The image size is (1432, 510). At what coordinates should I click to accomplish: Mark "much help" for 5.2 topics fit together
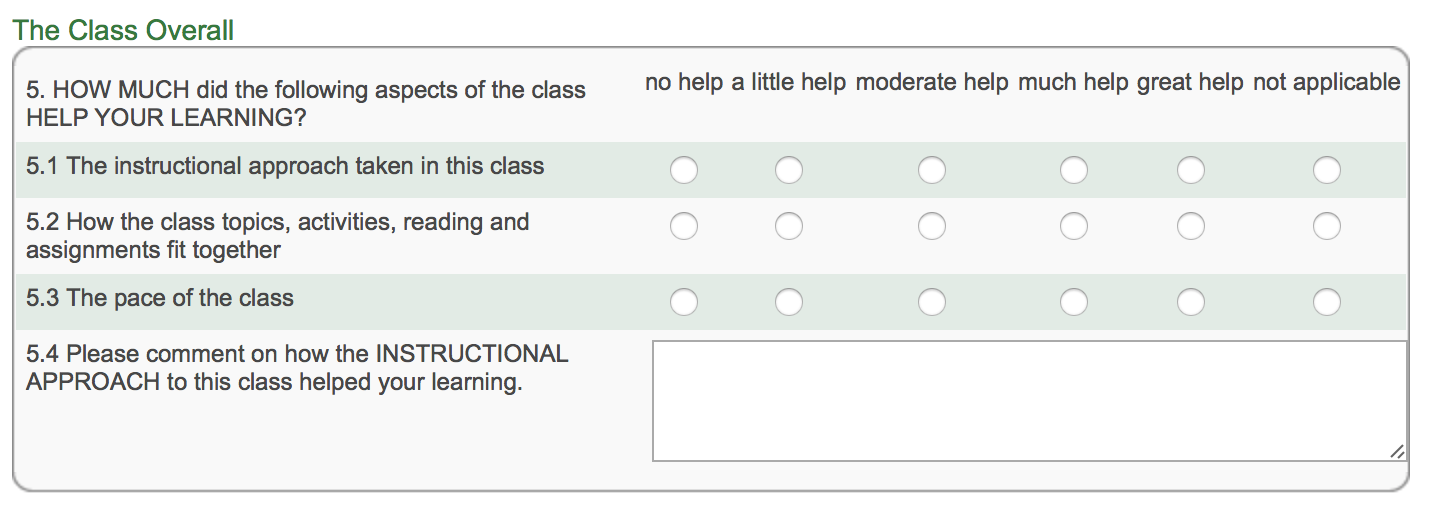pos(1074,227)
